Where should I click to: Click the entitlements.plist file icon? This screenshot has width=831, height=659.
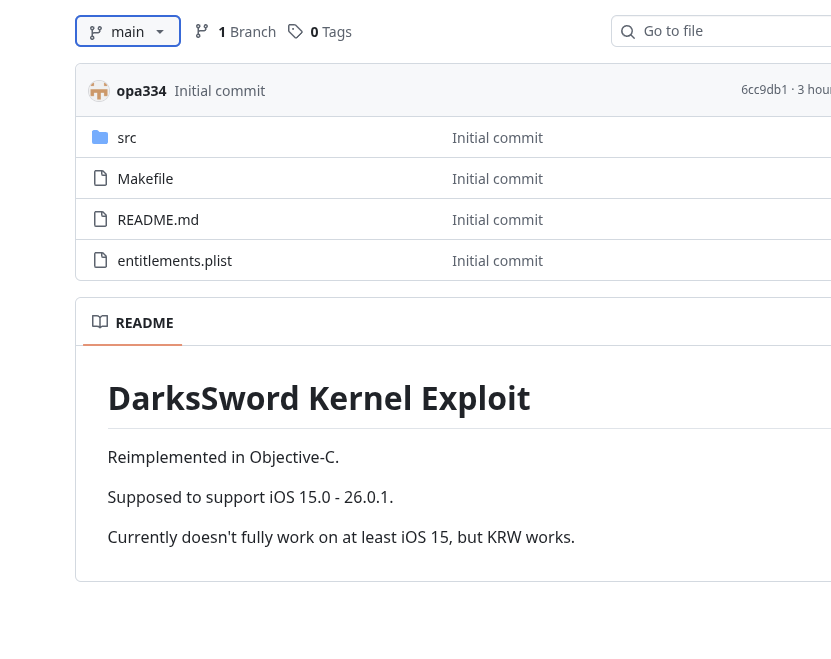click(100, 260)
